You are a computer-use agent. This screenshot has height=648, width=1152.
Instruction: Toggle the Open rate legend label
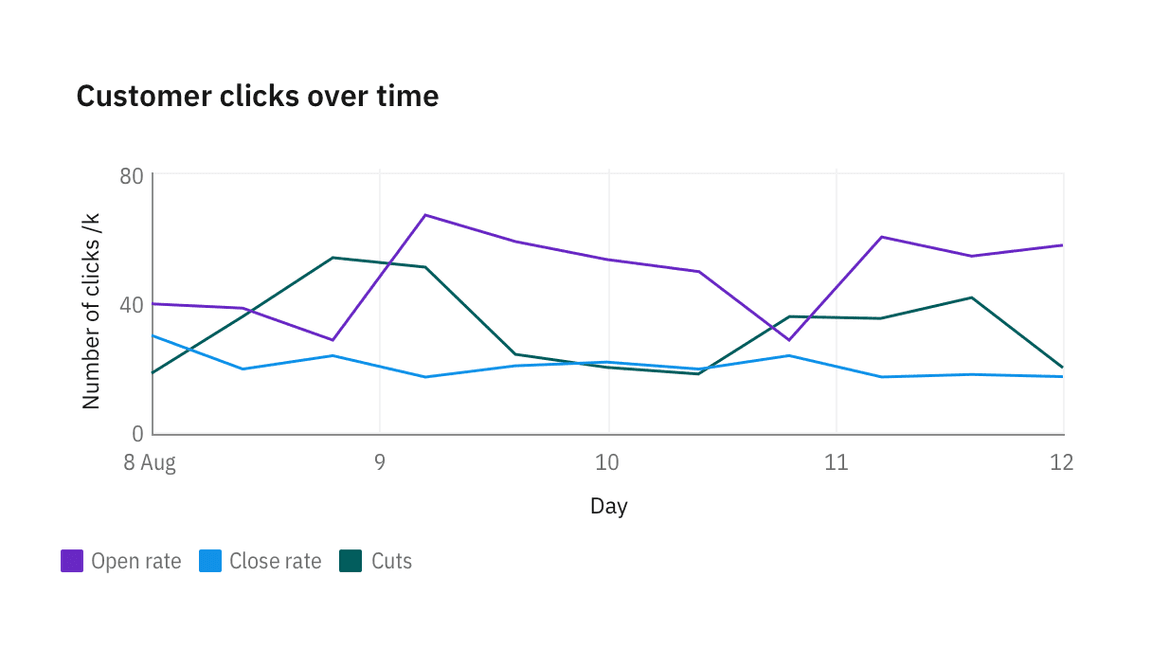136,561
